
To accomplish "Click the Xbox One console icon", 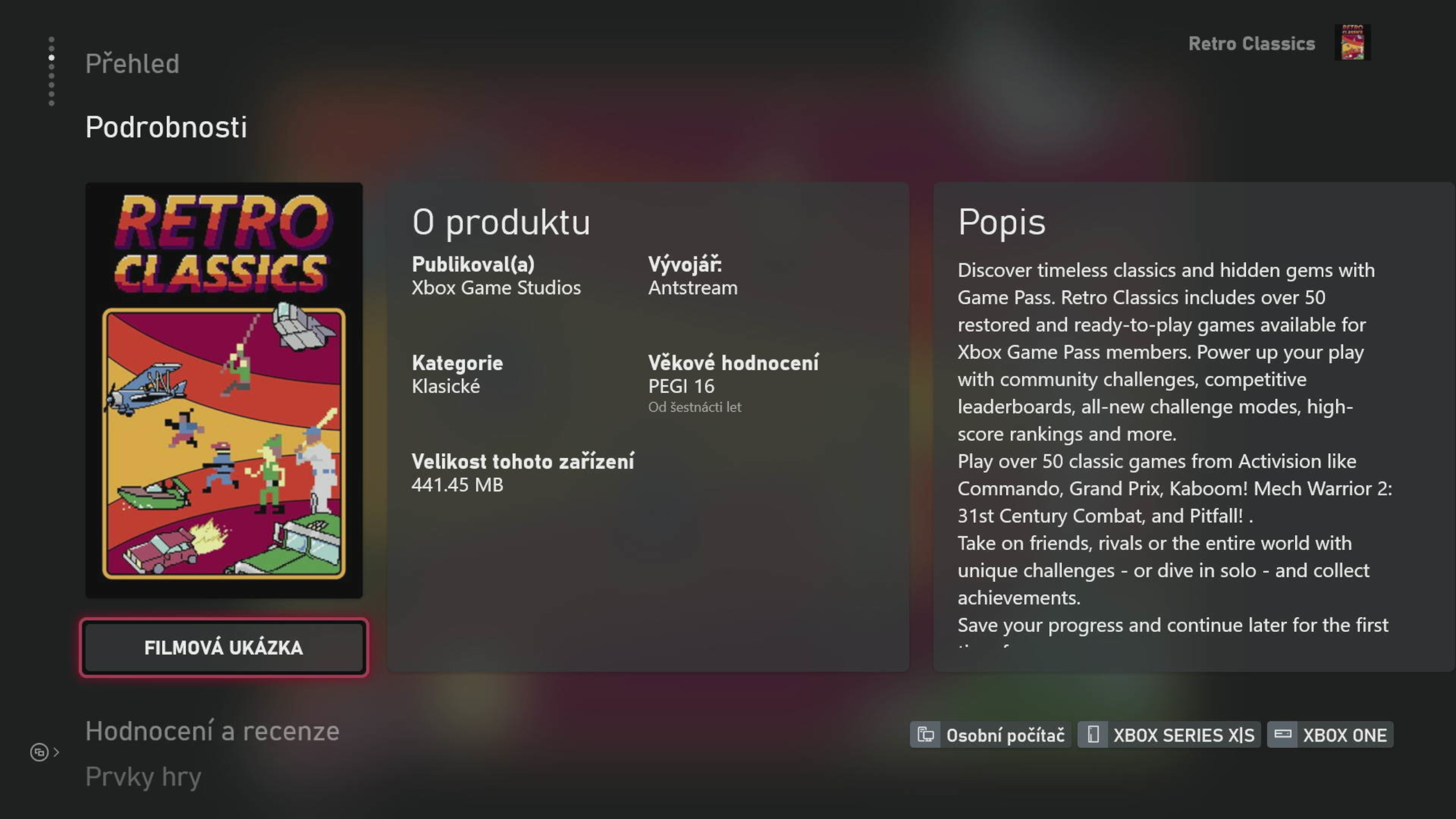I will pyautogui.click(x=1283, y=734).
